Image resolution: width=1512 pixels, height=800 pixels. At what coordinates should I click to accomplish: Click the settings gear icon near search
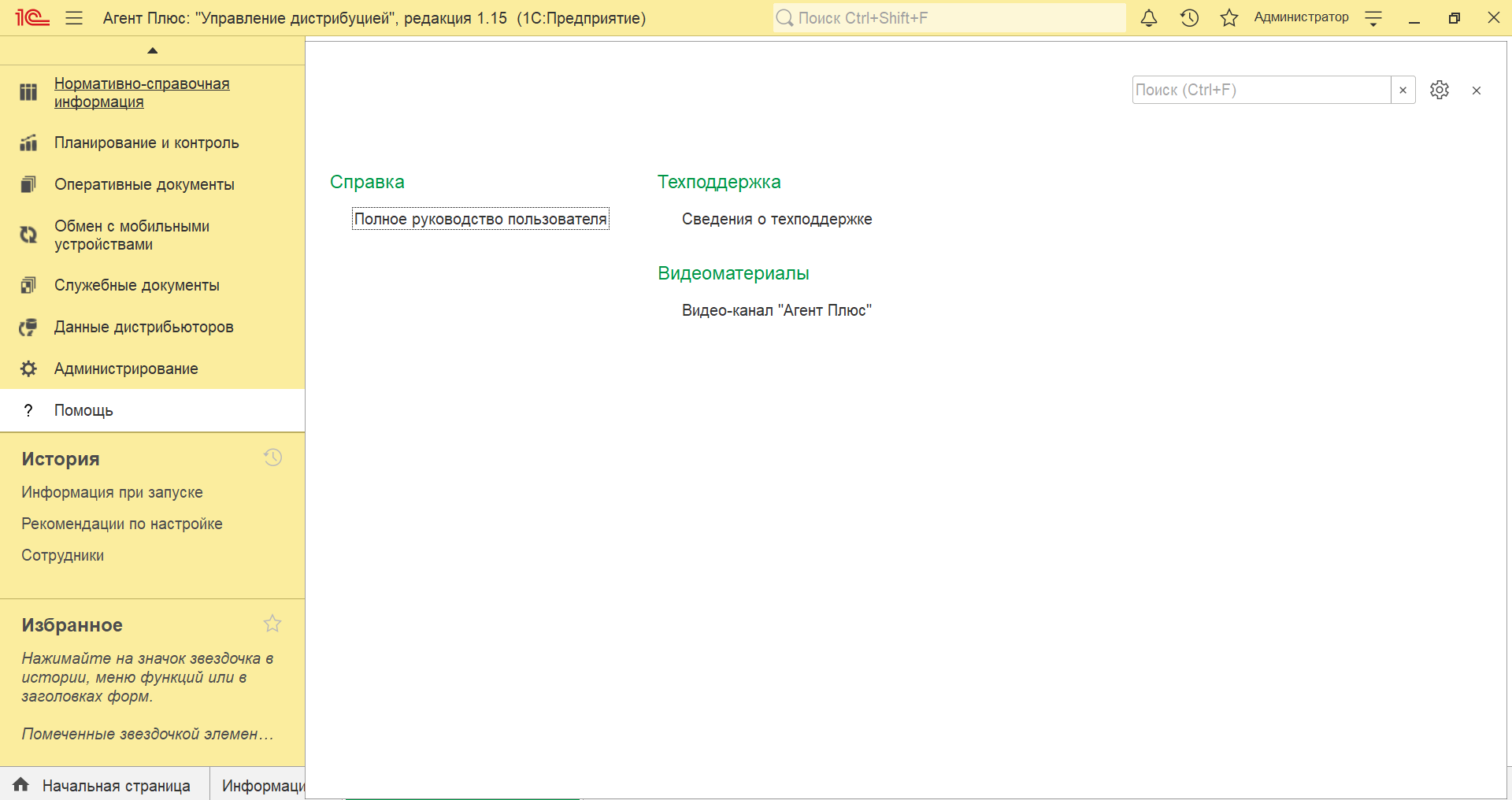1439,90
